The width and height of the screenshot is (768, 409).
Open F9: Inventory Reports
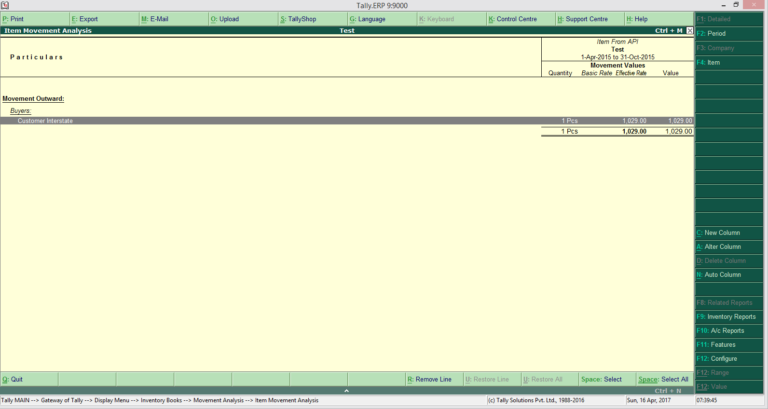[729, 317]
